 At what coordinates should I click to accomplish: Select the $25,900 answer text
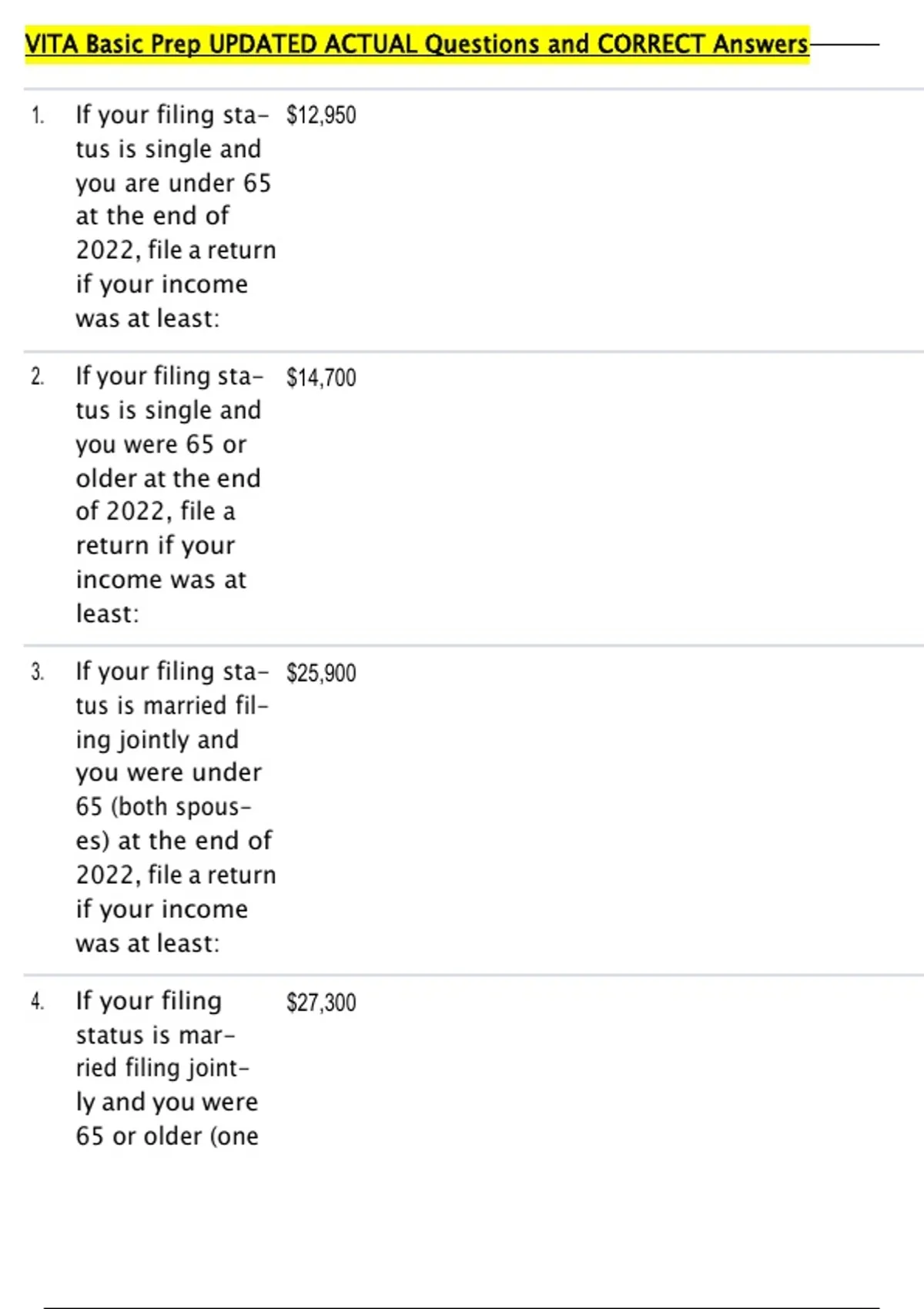click(321, 673)
